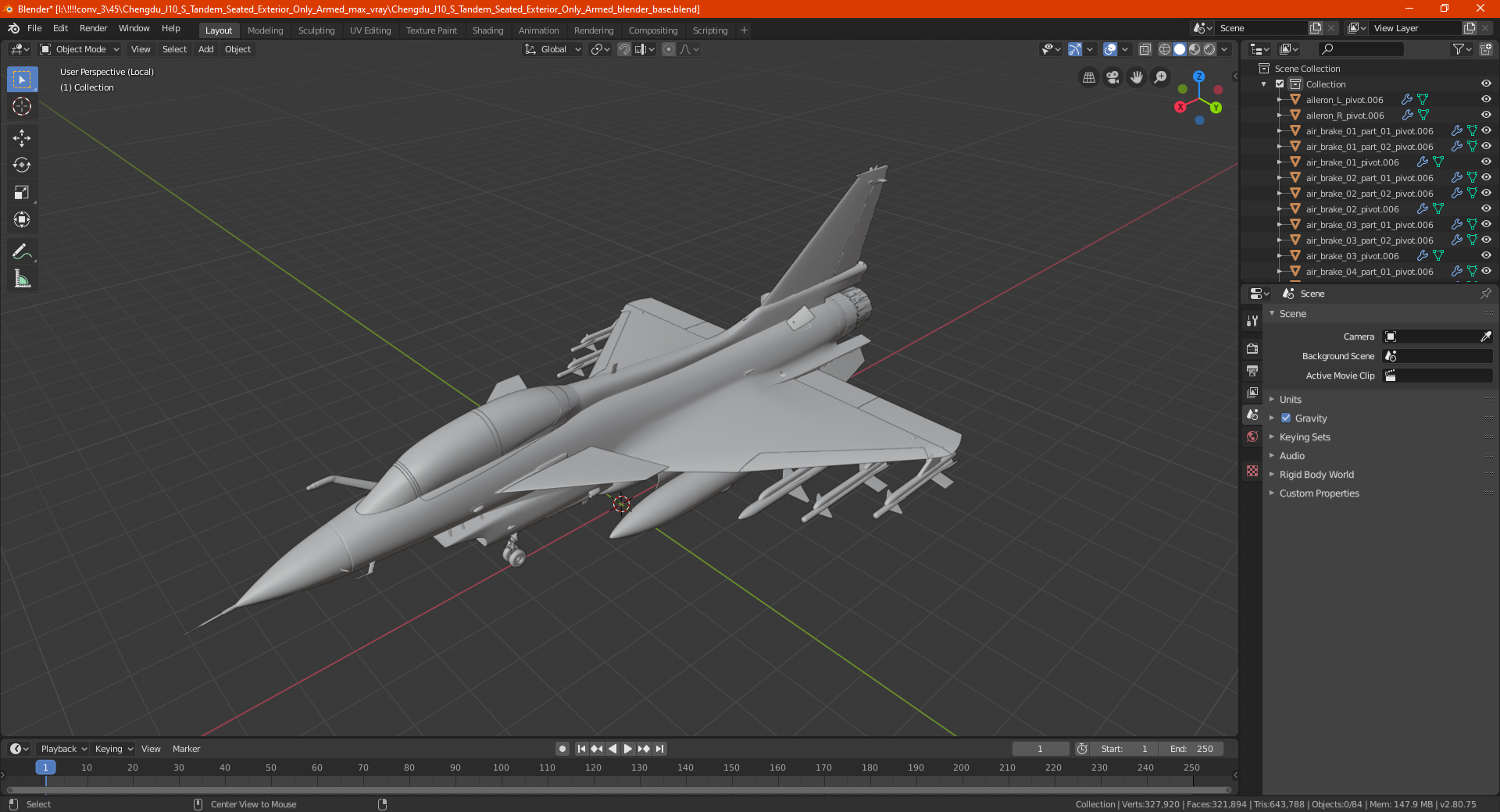Toggle the Gravity checkbox
This screenshot has width=1500, height=812.
(x=1286, y=418)
